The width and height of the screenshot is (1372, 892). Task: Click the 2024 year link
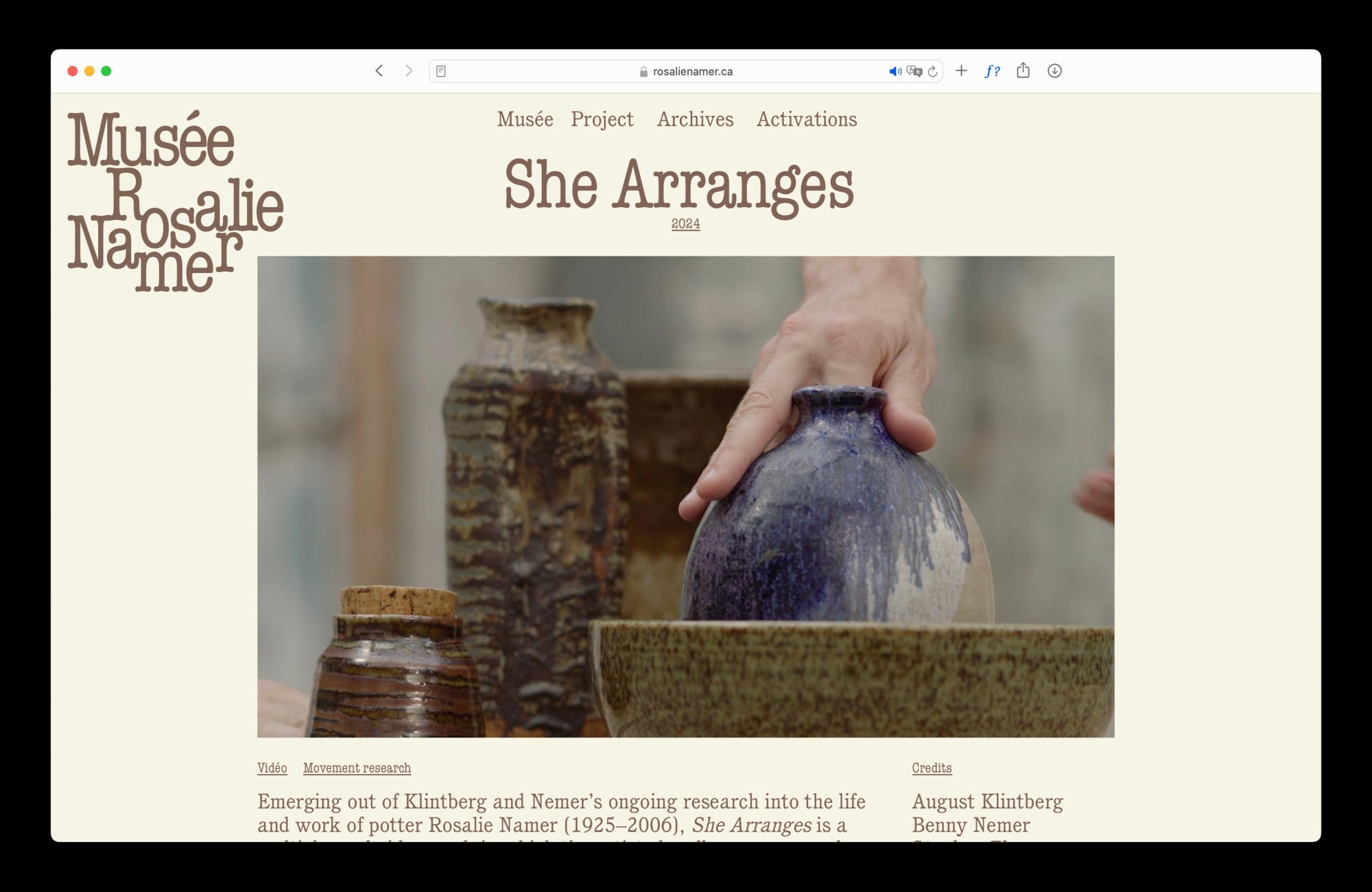coord(685,224)
